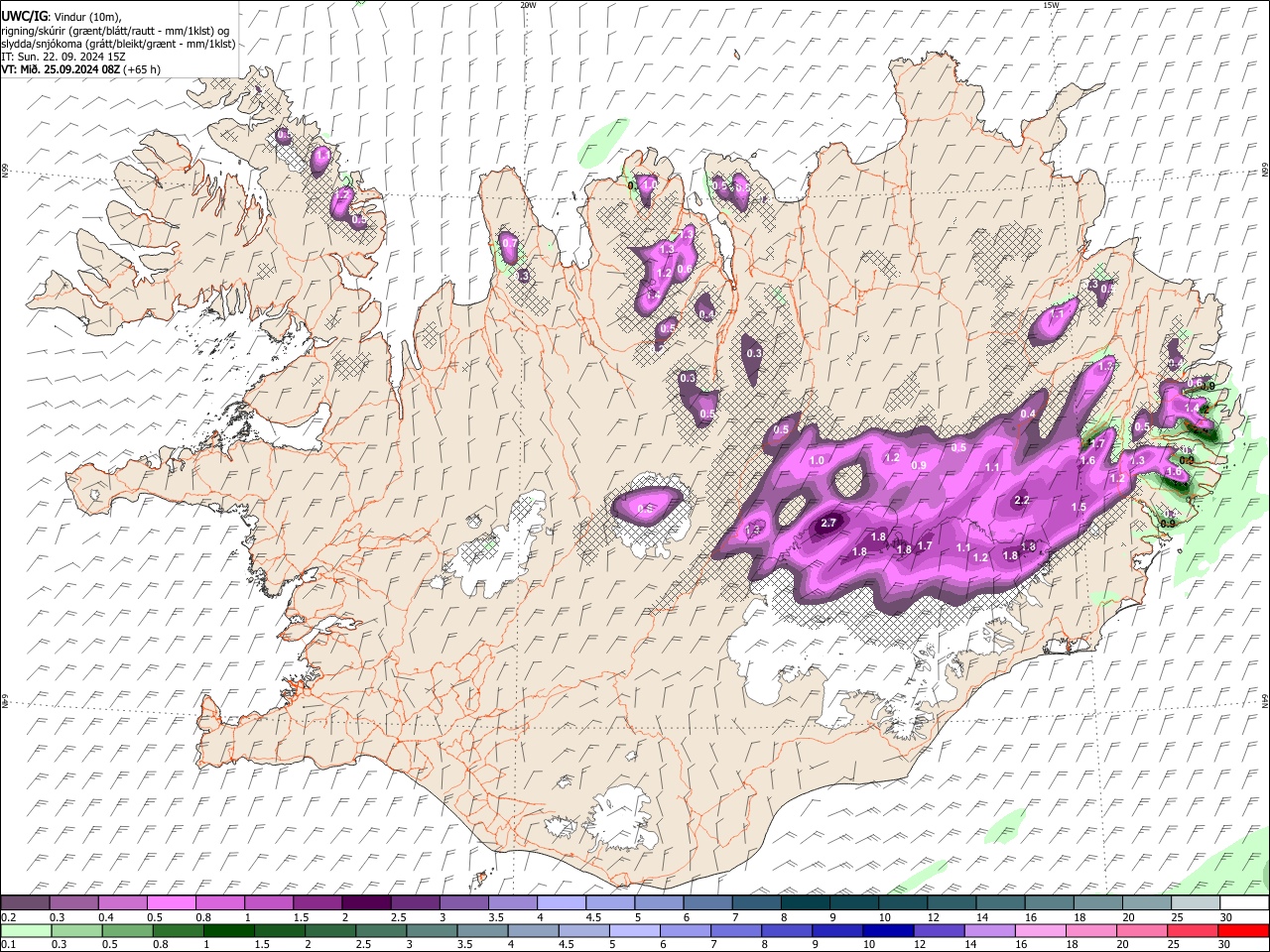The image size is (1270, 952).
Task: Pick the light pink 16–18 rain swatch
Action: pos(1042,930)
